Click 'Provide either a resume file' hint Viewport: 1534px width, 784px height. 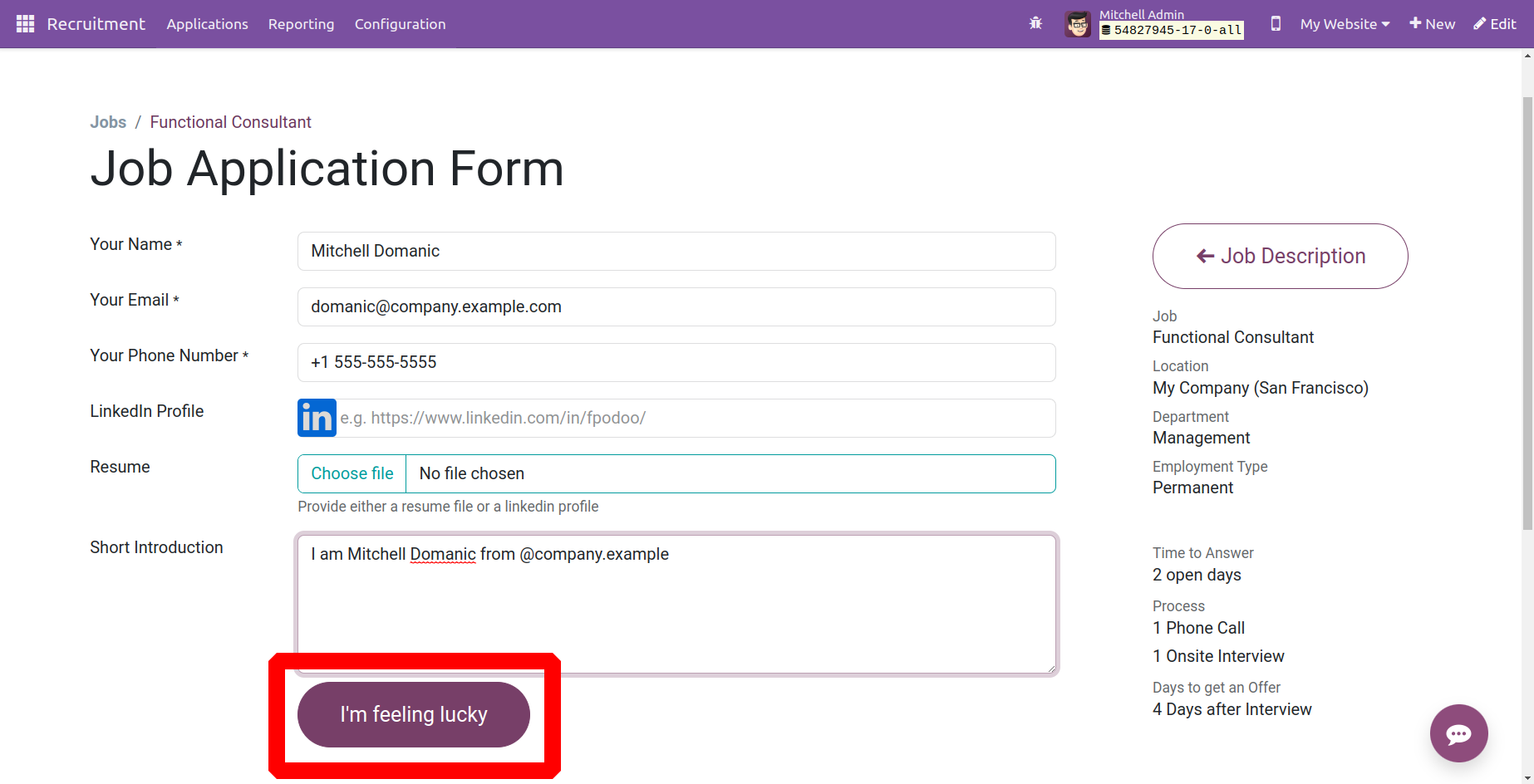448,507
